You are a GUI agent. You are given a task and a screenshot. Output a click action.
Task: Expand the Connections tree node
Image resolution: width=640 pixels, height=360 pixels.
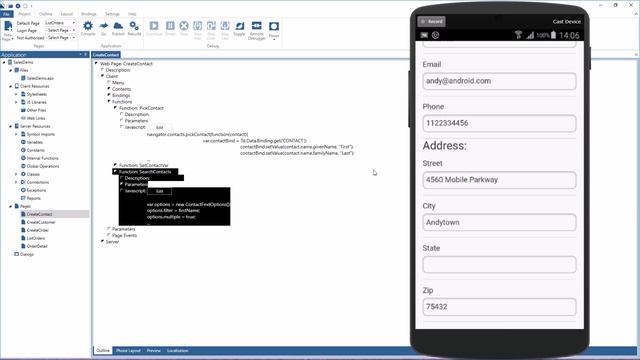tap(16, 182)
